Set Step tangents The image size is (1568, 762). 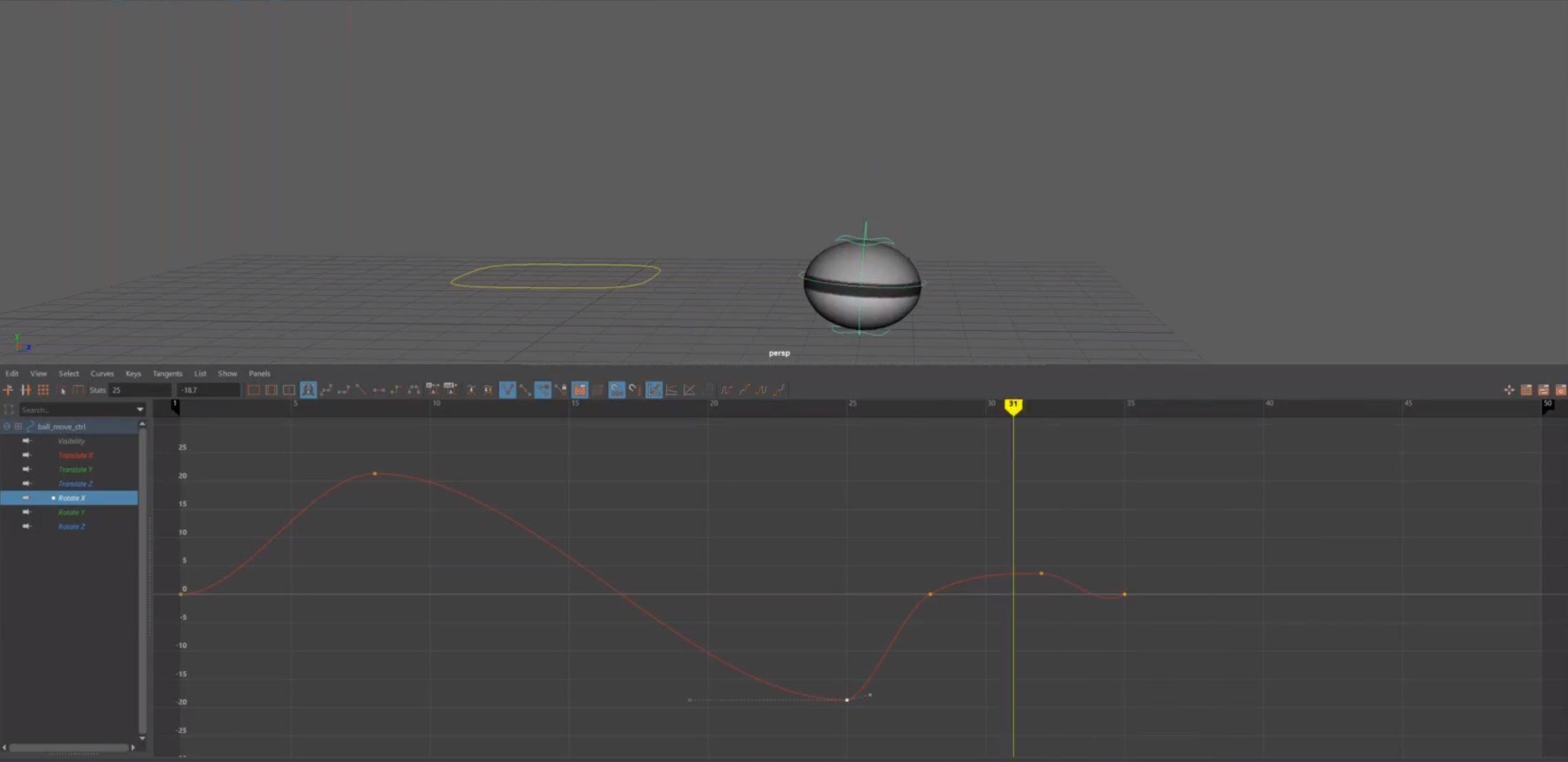coord(396,390)
